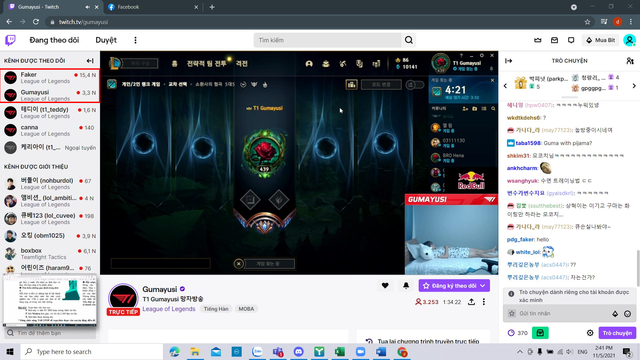Click the Tiếng Hàn tag
Viewport: 640px width, 360px height.
(x=216, y=309)
